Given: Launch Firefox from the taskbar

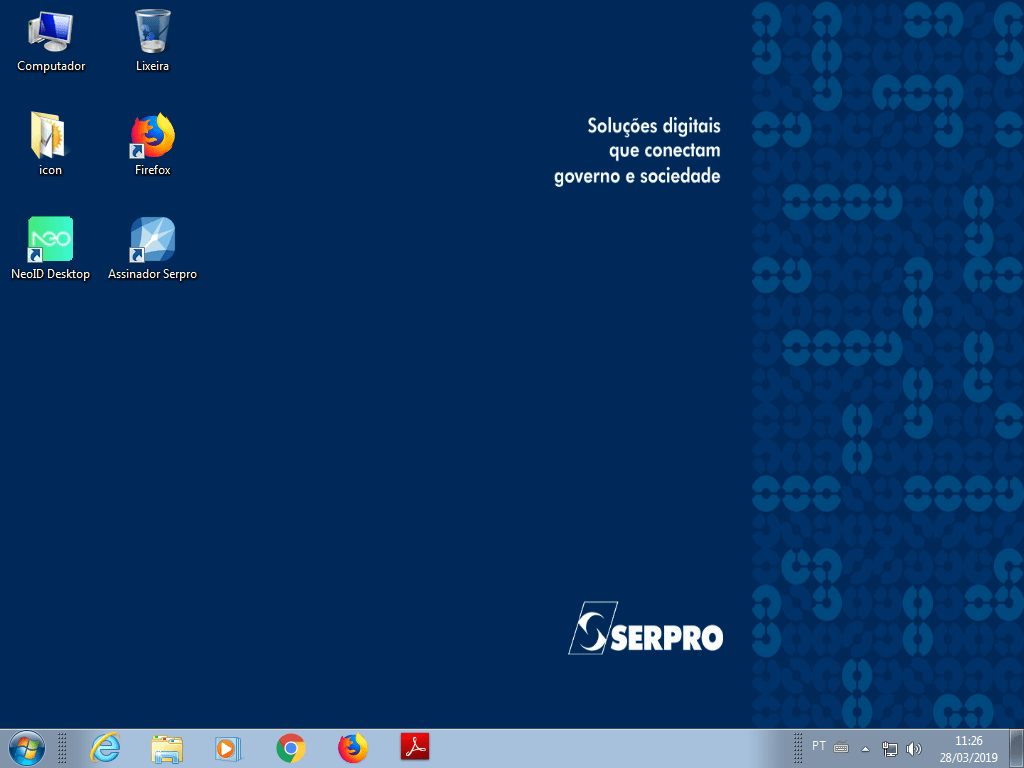Looking at the screenshot, I should [x=353, y=748].
